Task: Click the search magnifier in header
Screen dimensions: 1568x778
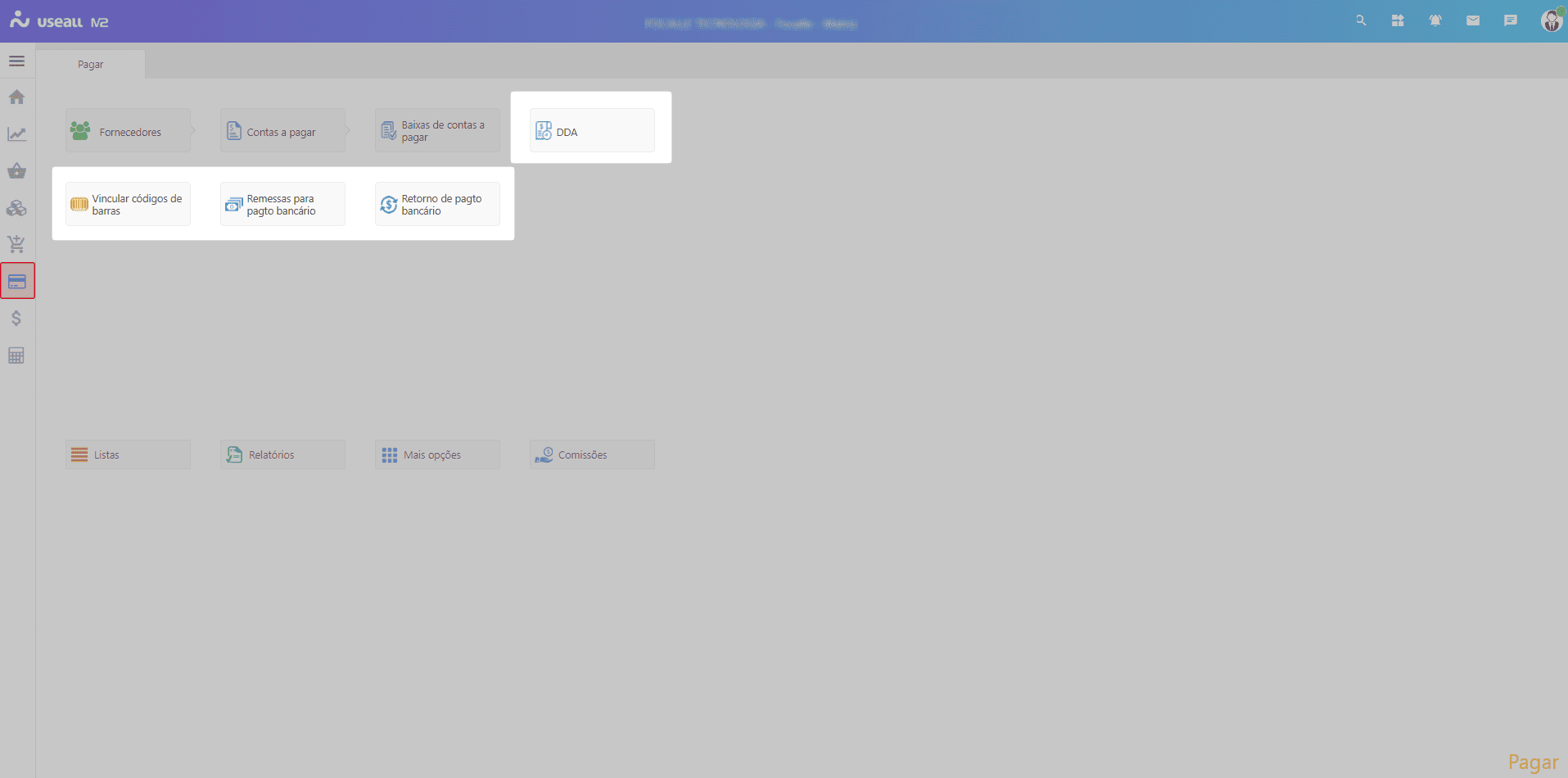Action: pyautogui.click(x=1361, y=20)
